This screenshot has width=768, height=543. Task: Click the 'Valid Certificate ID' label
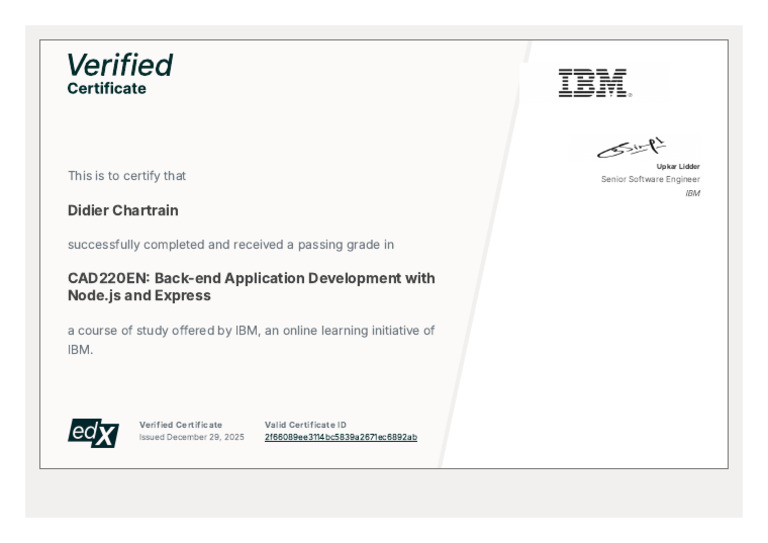point(306,425)
